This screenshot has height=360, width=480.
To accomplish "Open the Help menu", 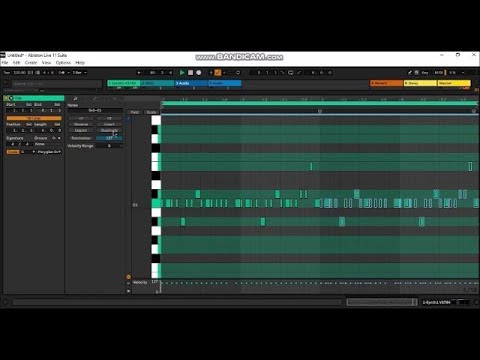I will 80,63.
